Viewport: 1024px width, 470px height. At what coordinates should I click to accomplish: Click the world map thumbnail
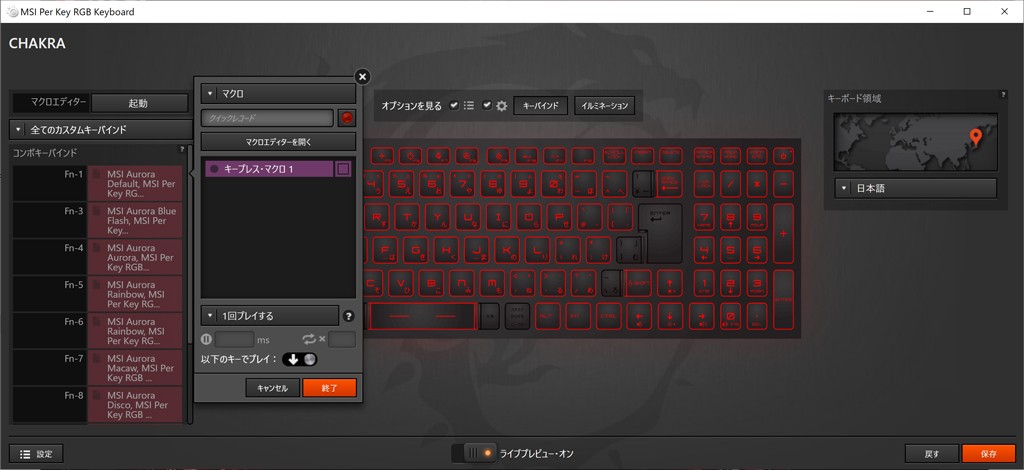click(x=916, y=142)
